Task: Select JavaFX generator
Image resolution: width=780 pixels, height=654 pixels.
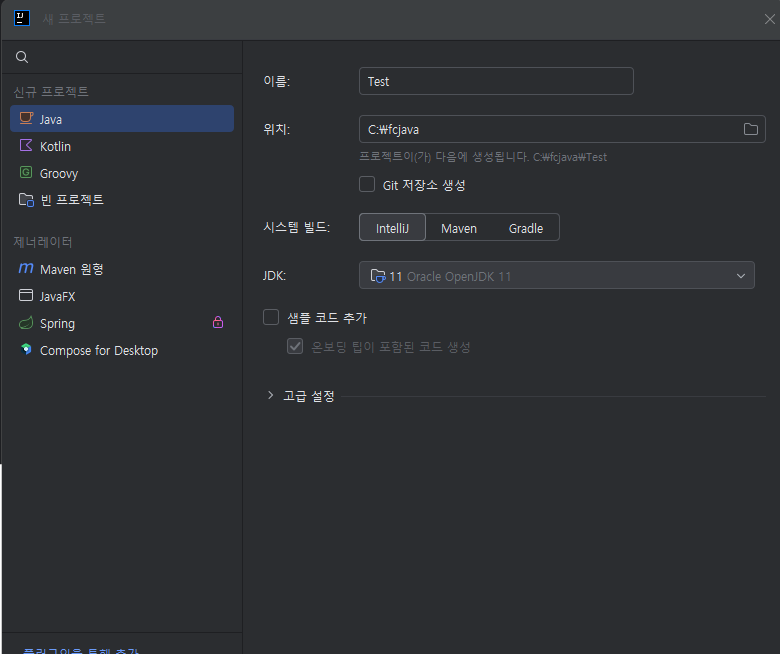Action: coord(122,296)
